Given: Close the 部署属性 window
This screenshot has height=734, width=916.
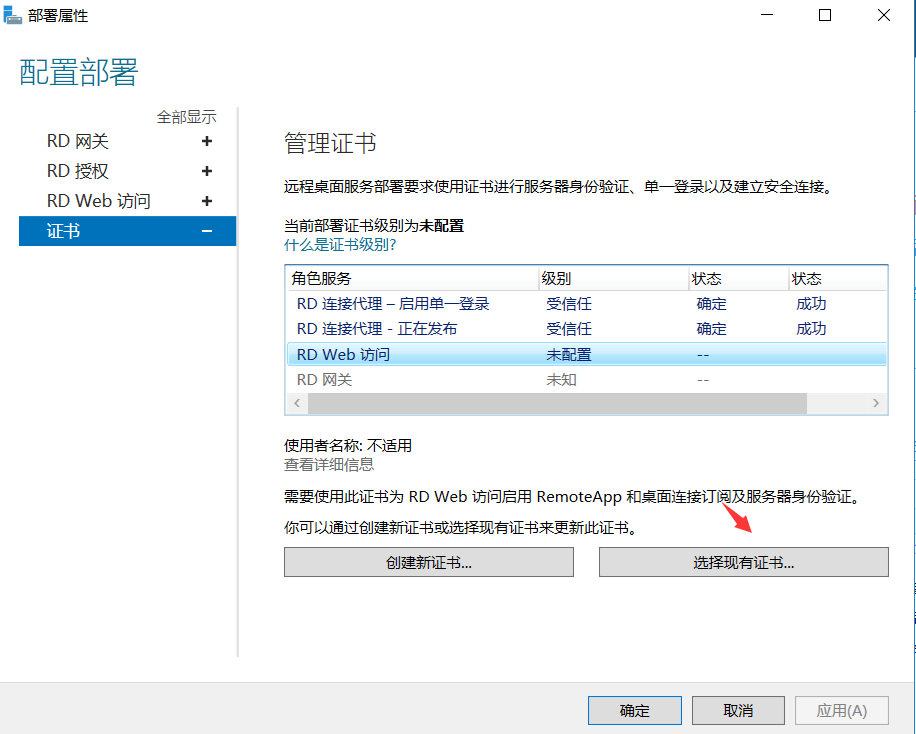Looking at the screenshot, I should click(884, 15).
